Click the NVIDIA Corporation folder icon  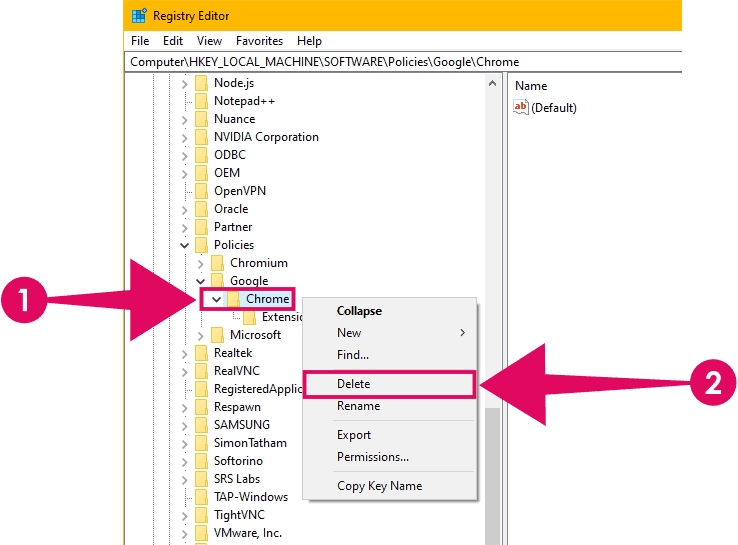201,137
